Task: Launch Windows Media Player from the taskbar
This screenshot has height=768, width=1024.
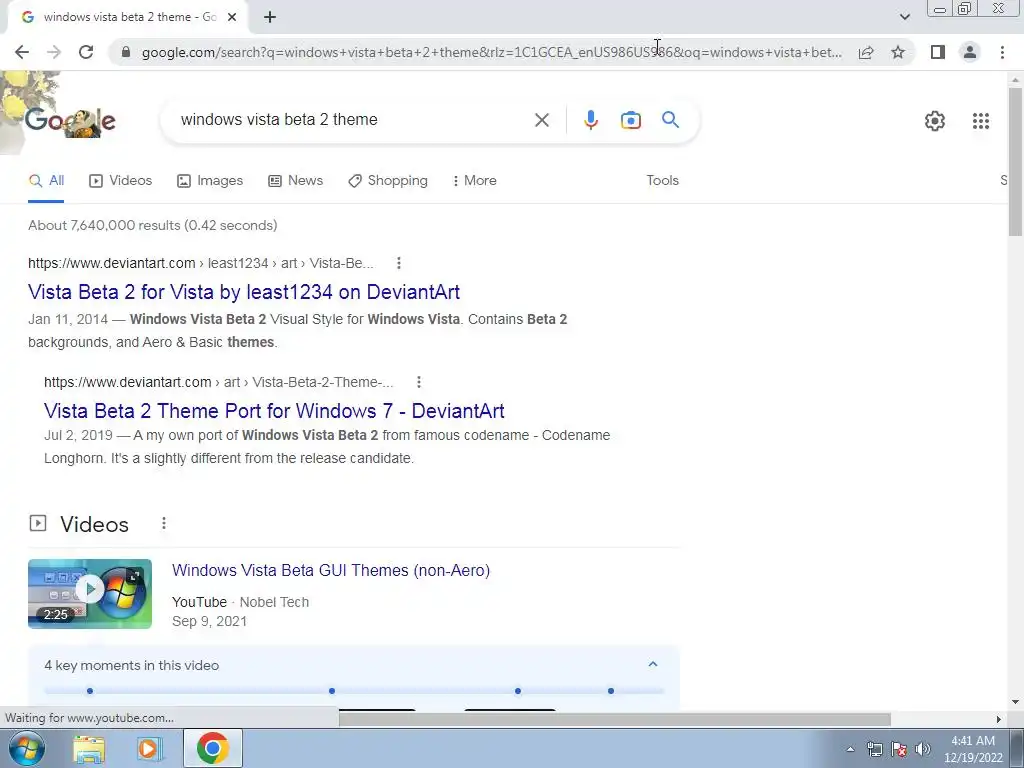Action: pyautogui.click(x=149, y=749)
